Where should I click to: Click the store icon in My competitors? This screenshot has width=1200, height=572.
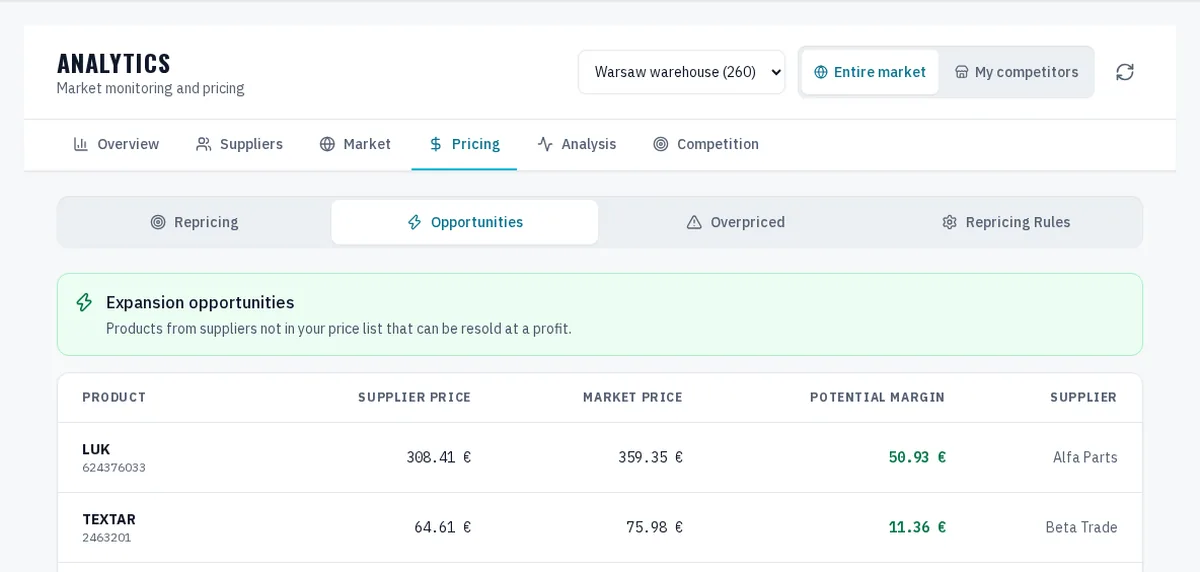click(x=962, y=72)
